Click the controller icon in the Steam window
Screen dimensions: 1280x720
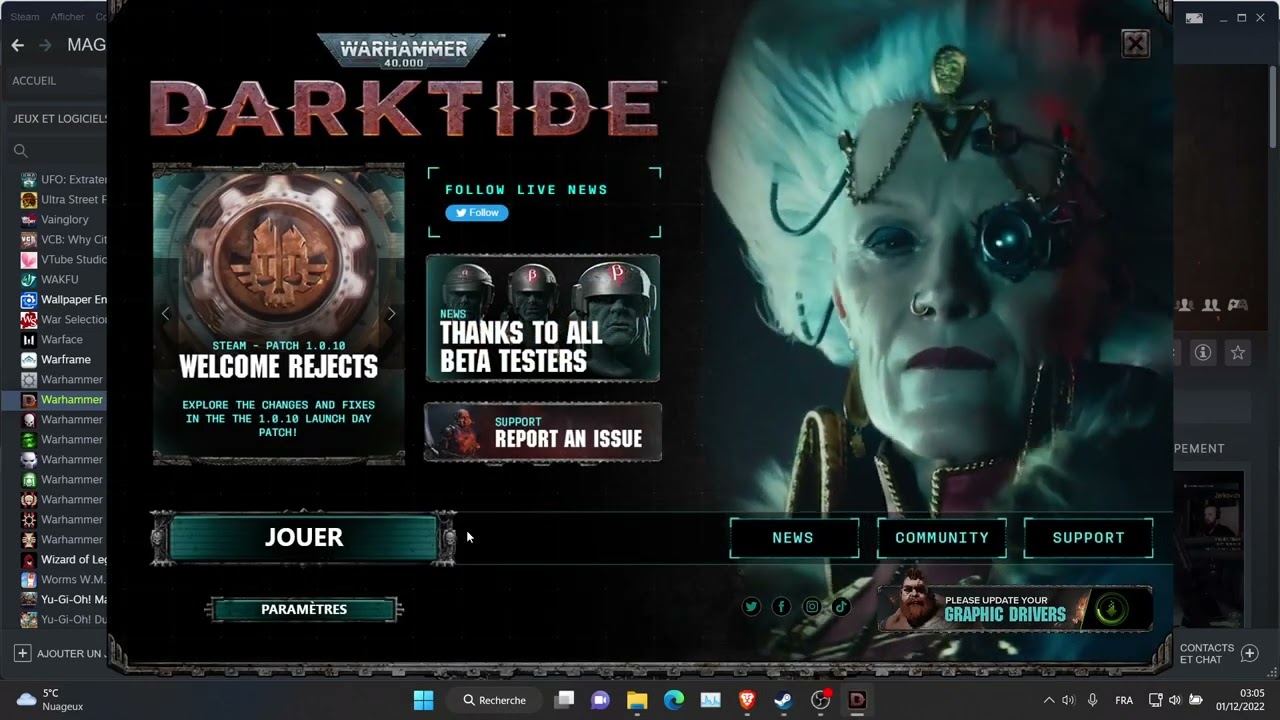(1238, 305)
